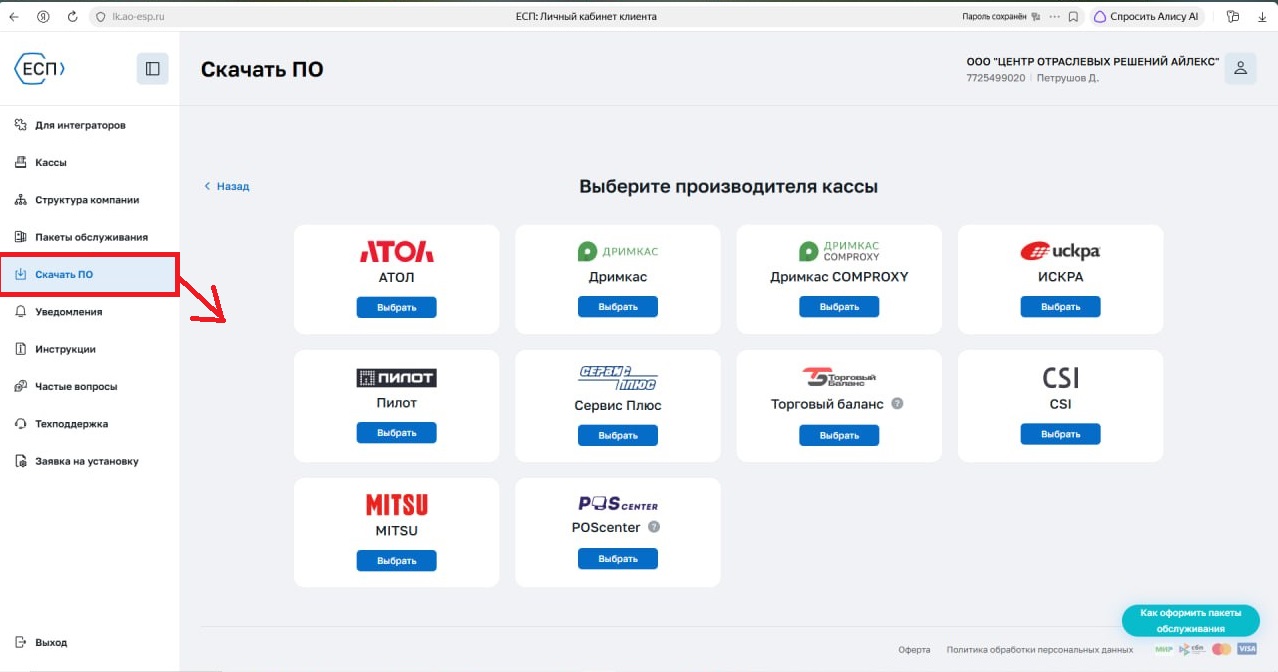Viewport: 1278px width, 672px height.
Task: Click the password saved key icon
Action: pyautogui.click(x=1036, y=17)
